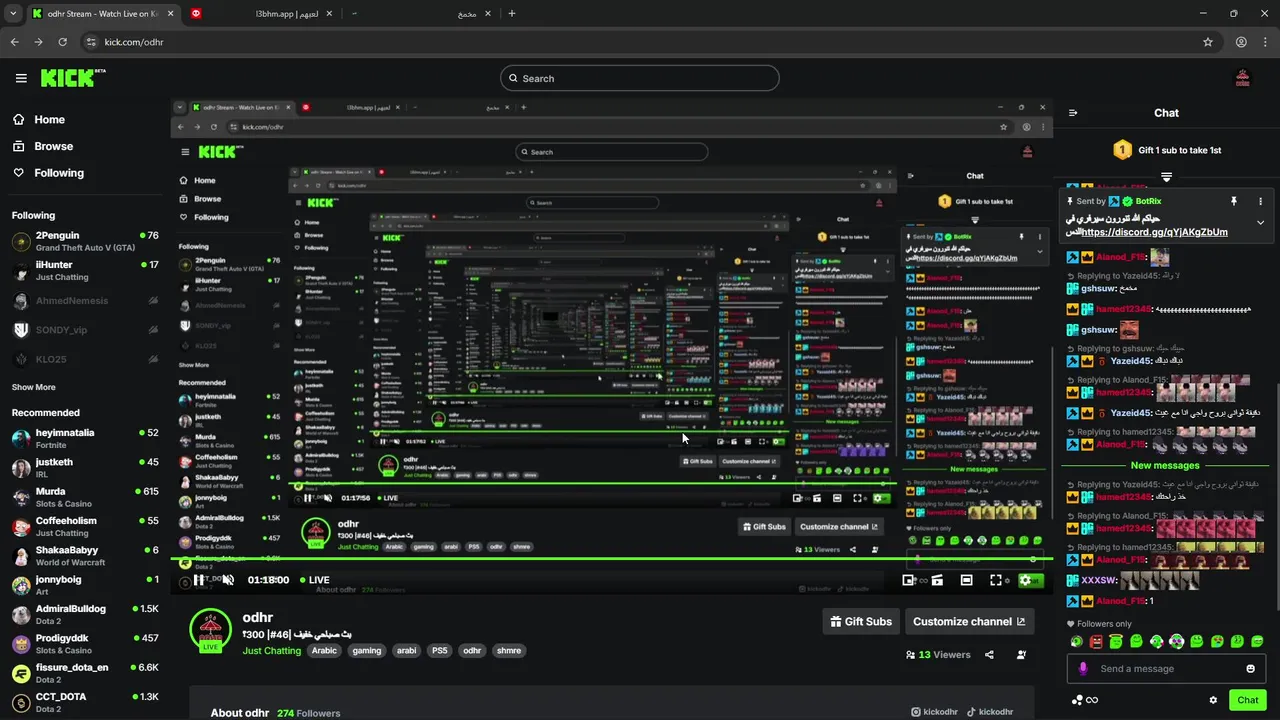Viewport: 1280px width, 720px height.
Task: Click the green Chat send button
Action: pyautogui.click(x=1248, y=700)
